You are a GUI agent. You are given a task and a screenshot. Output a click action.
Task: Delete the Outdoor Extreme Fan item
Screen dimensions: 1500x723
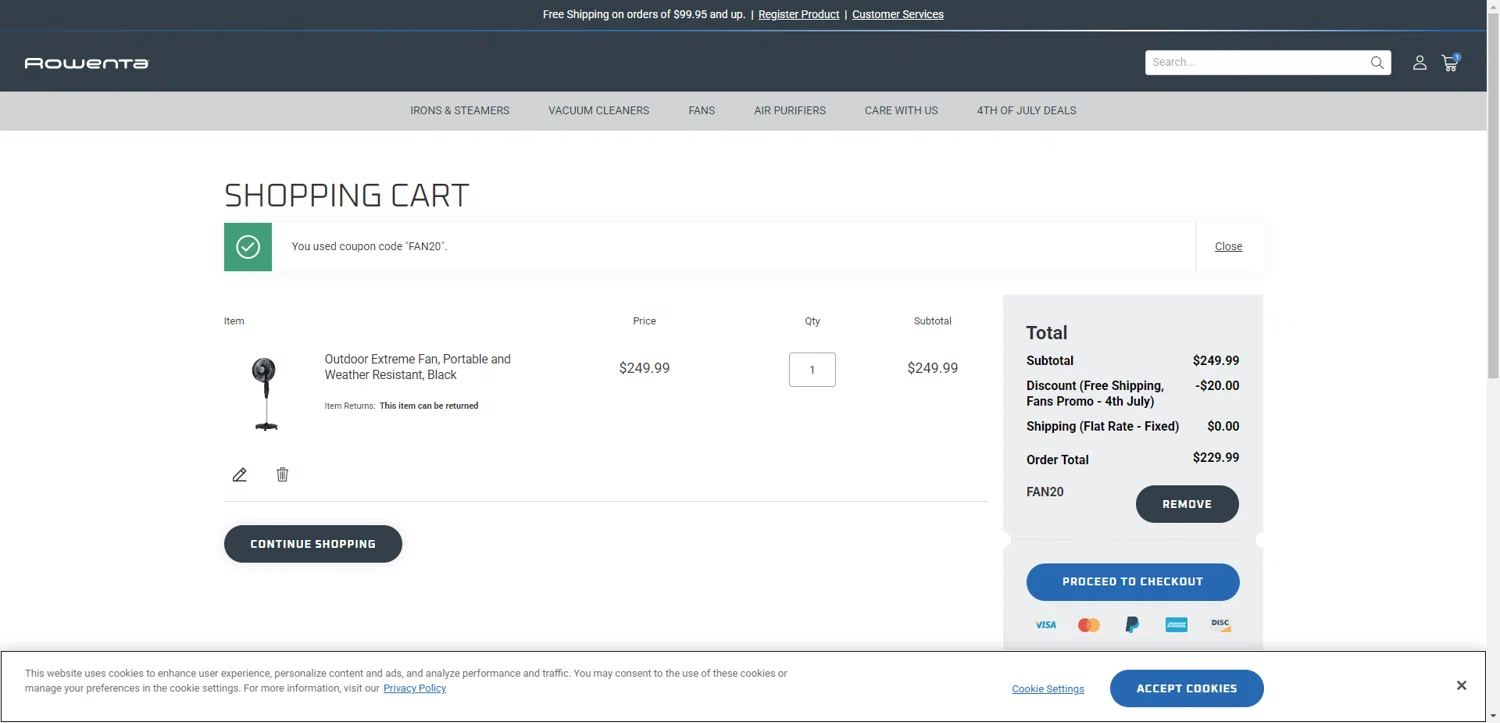click(282, 475)
